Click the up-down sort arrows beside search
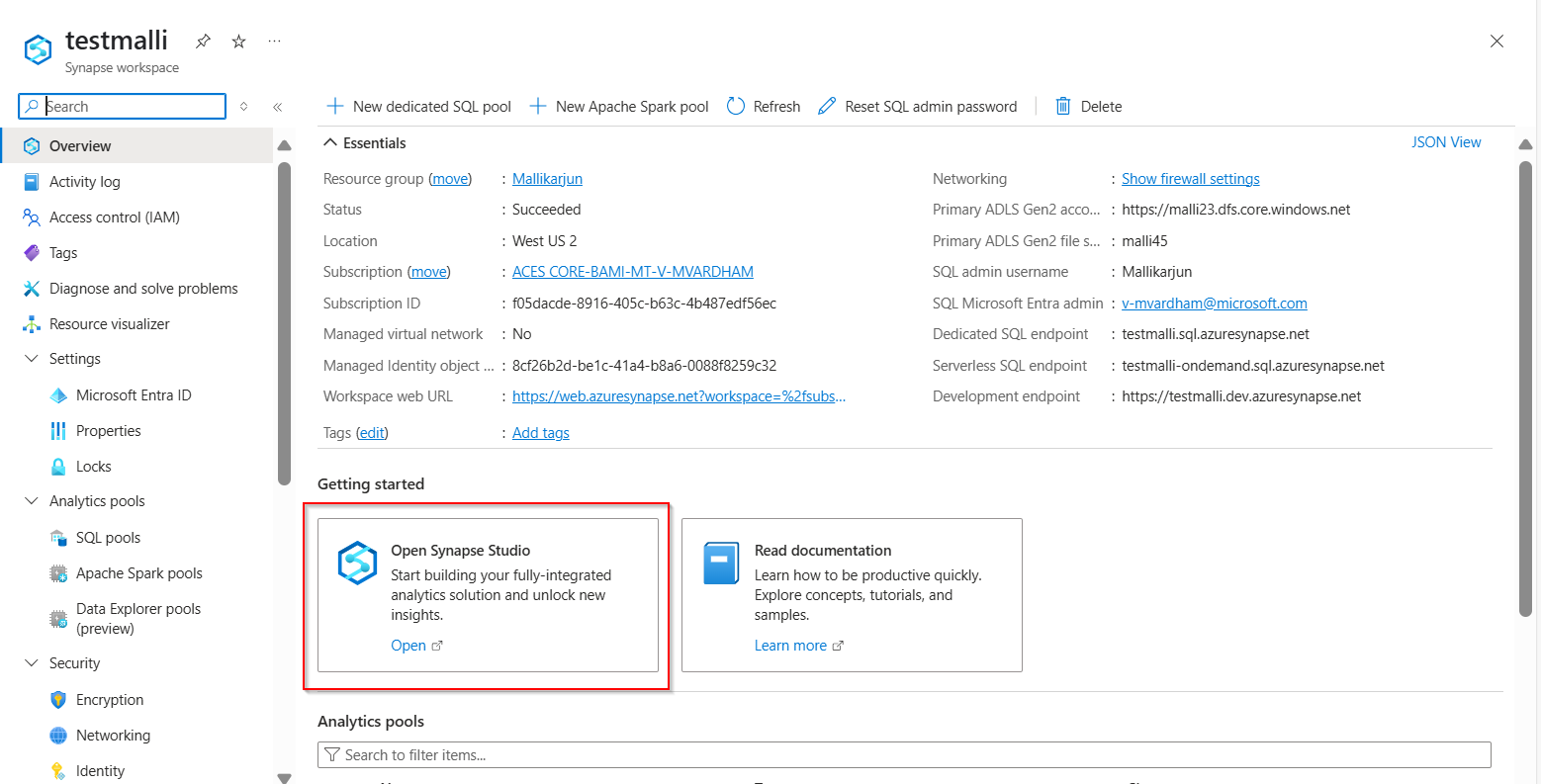 (244, 107)
